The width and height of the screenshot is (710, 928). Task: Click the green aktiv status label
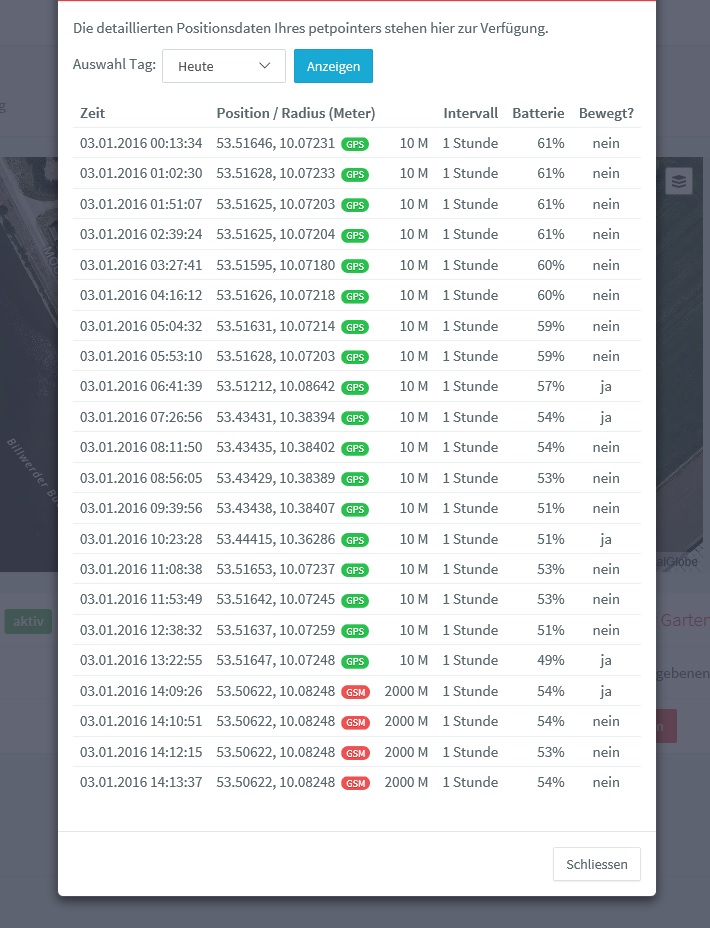tap(28, 621)
